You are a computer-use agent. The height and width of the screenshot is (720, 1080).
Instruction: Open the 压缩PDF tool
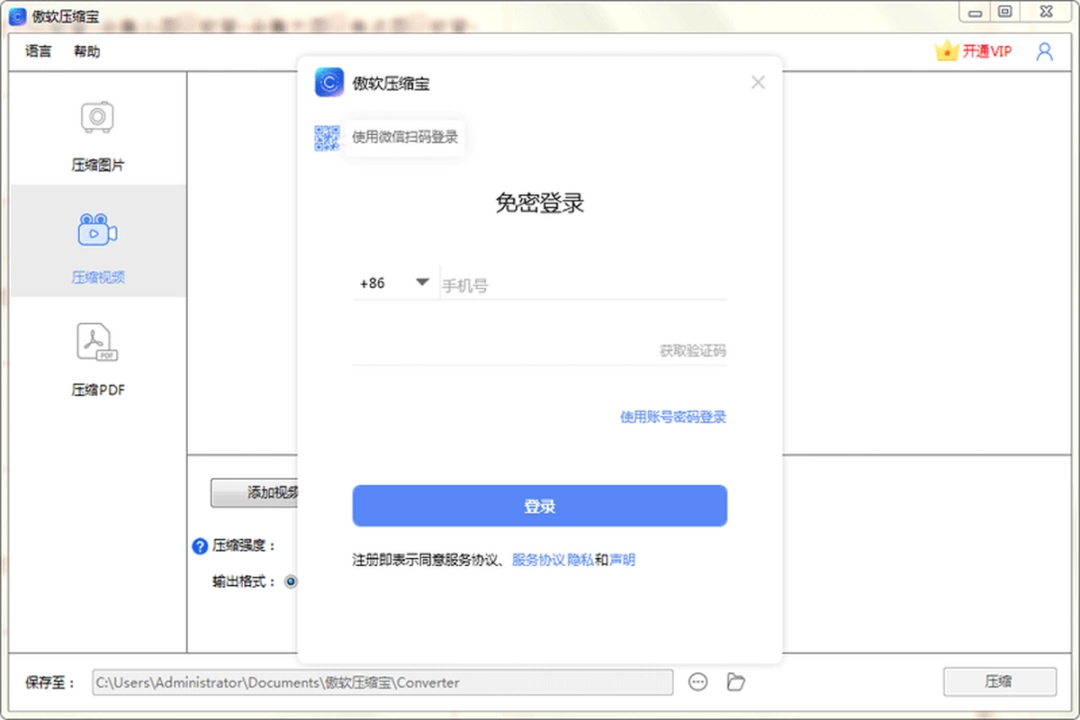click(x=97, y=342)
